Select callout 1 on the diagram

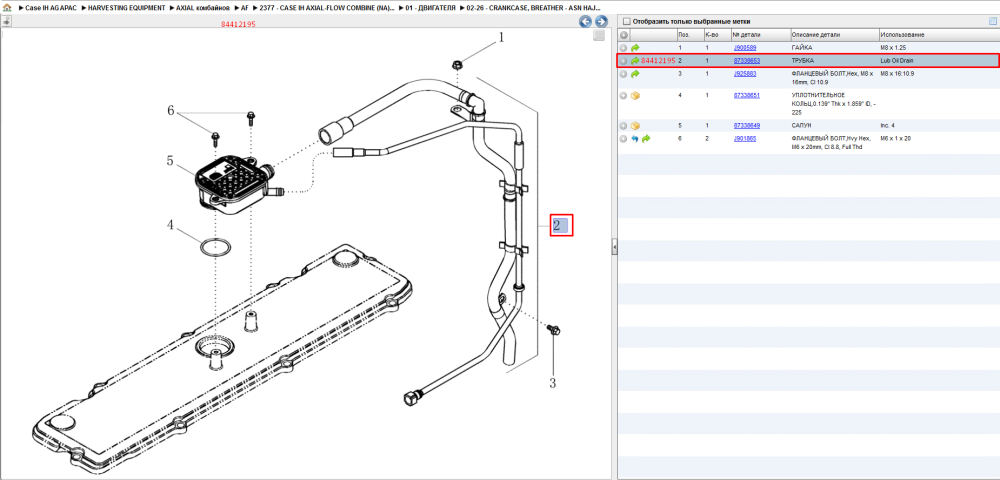pos(501,38)
